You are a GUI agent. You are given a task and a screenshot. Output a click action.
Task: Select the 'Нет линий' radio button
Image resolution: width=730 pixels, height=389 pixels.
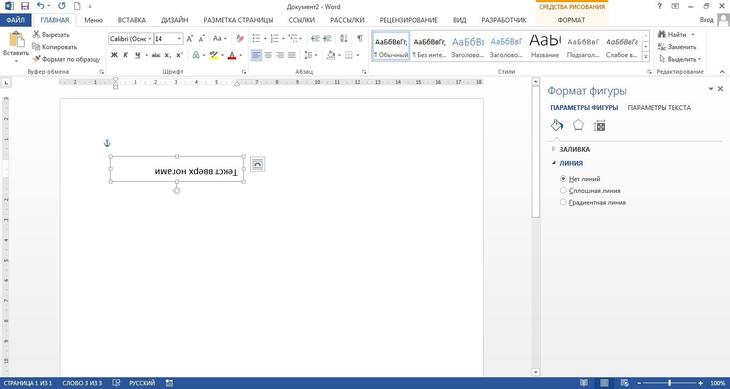[x=563, y=178]
